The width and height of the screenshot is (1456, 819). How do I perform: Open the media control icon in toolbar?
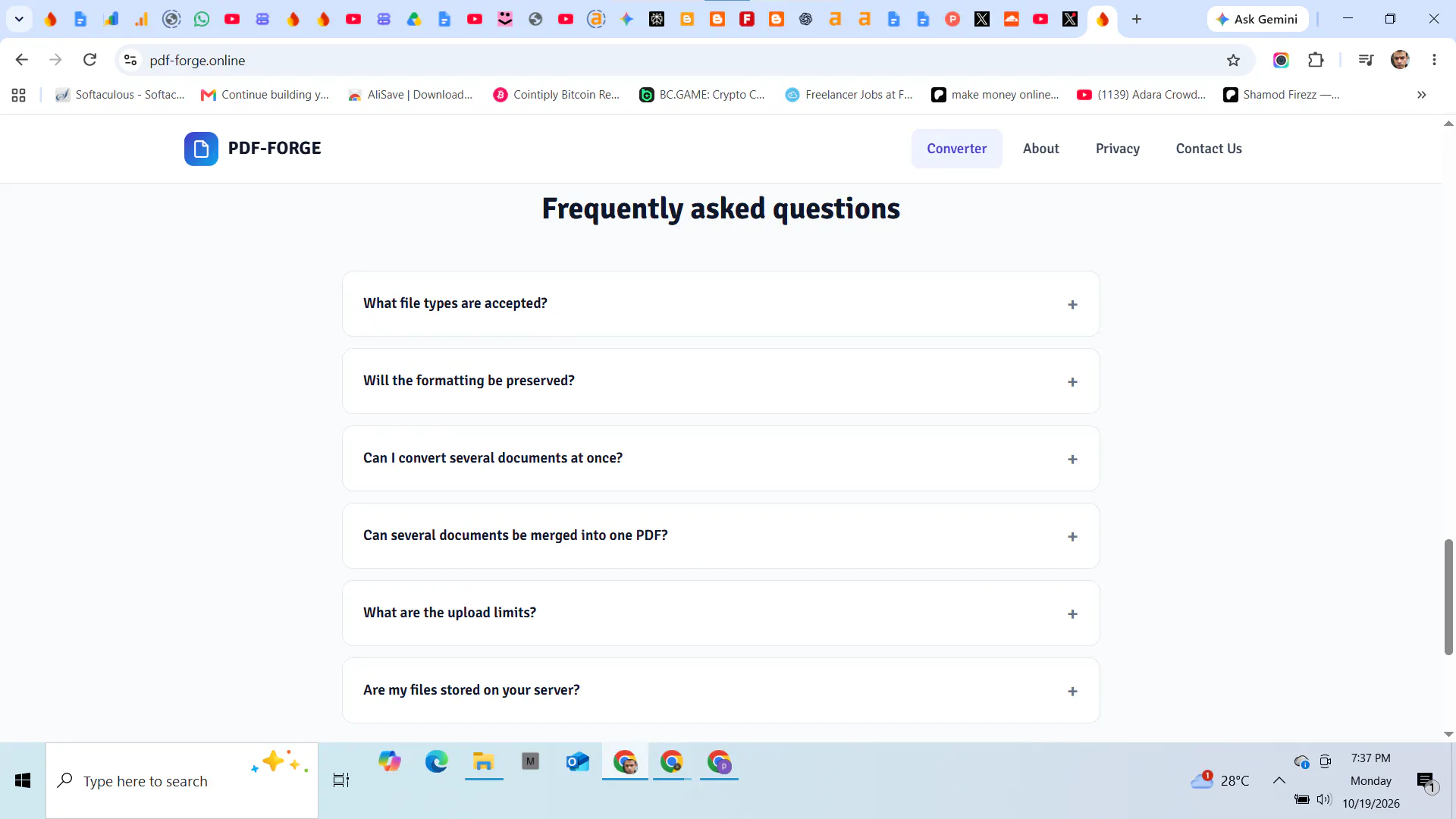[x=1366, y=60]
